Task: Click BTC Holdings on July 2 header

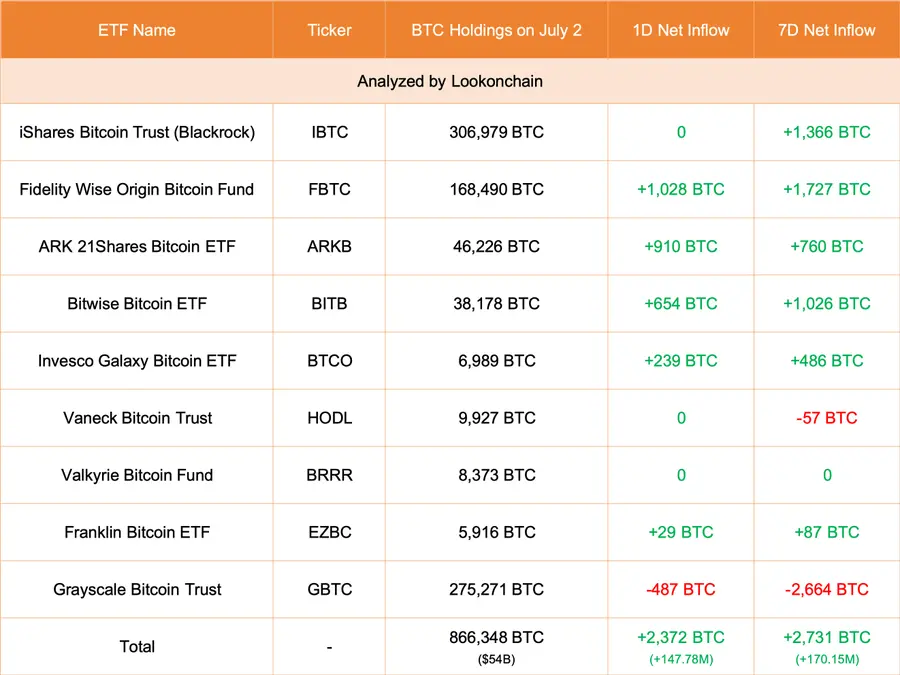Action: 496,30
